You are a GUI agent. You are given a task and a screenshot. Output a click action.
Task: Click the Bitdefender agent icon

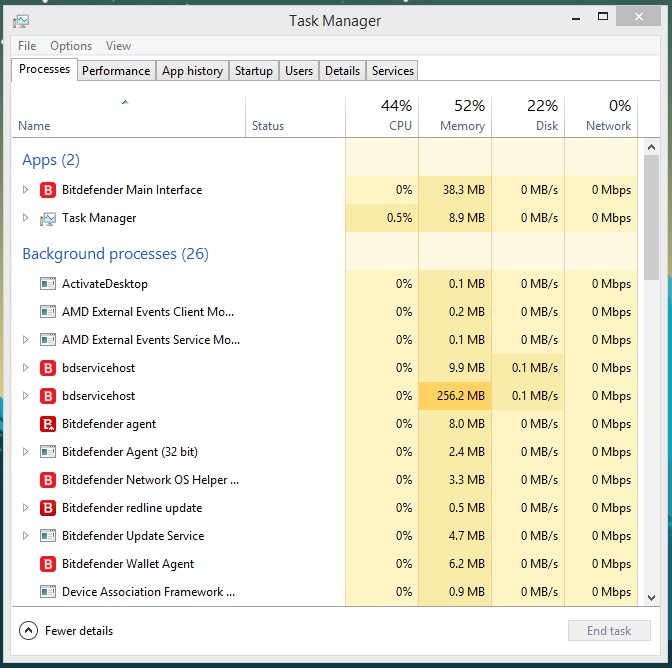tap(48, 424)
